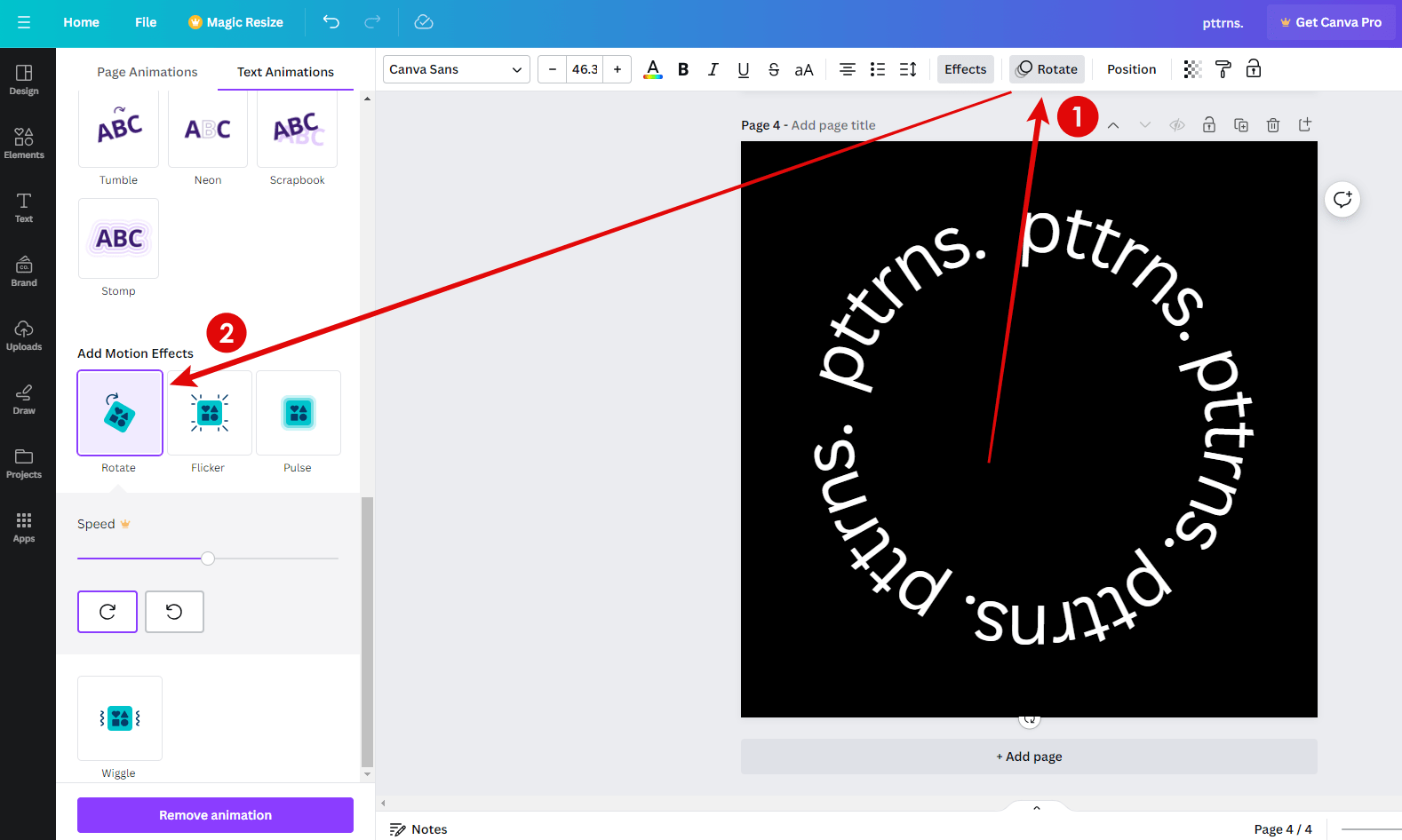
Task: Click Get Canva Pro button
Action: click(1331, 22)
